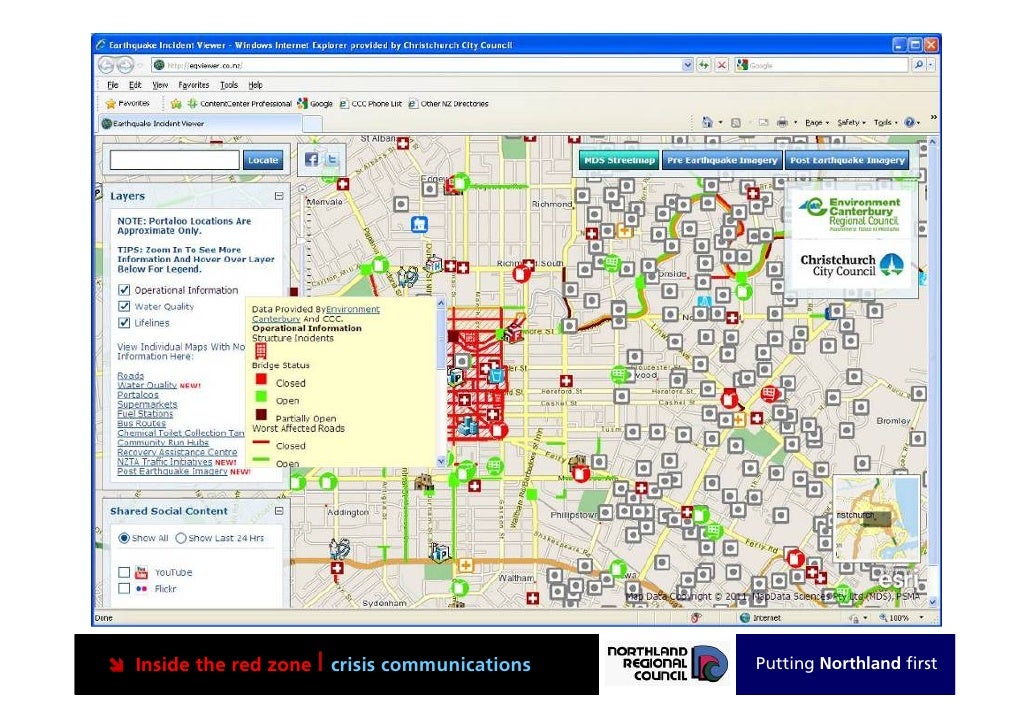Click the Add to Favorites Bar icon

point(175,103)
